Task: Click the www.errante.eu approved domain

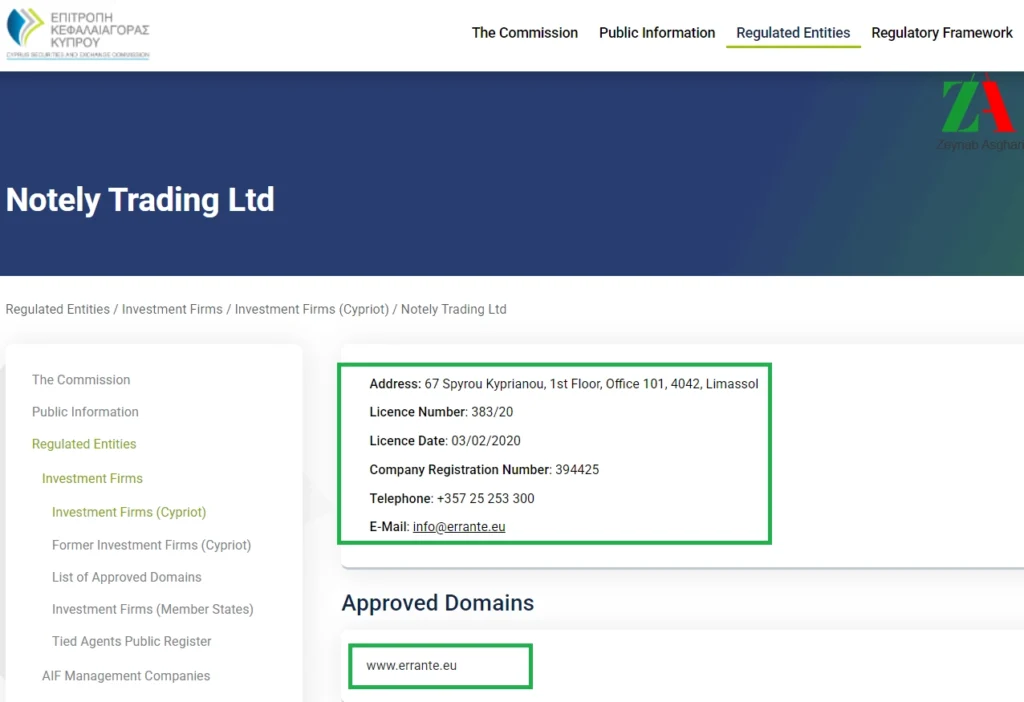Action: coord(411,665)
